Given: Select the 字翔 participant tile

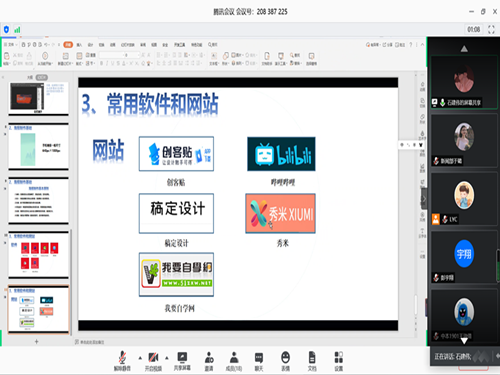Looking at the screenshot, I should point(464,257).
